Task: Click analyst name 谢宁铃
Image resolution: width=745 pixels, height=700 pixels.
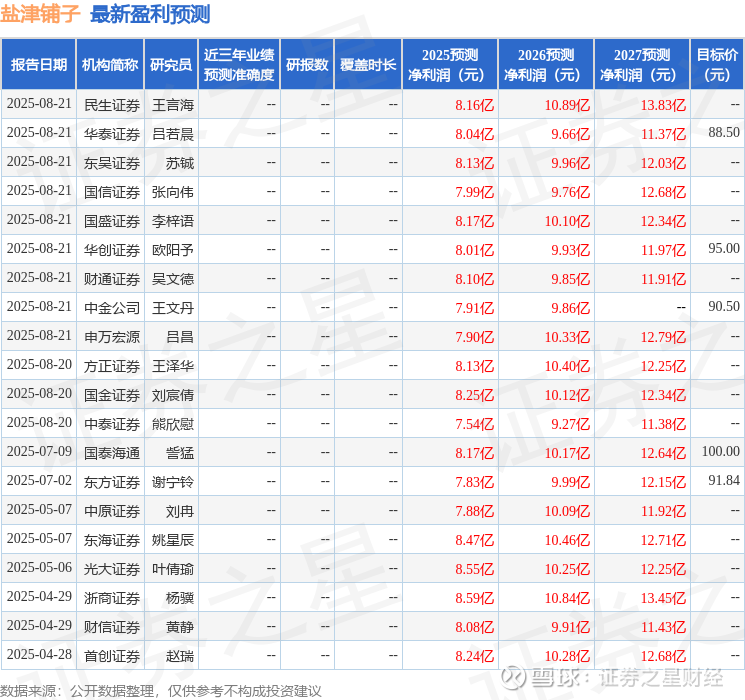Action: [173, 482]
